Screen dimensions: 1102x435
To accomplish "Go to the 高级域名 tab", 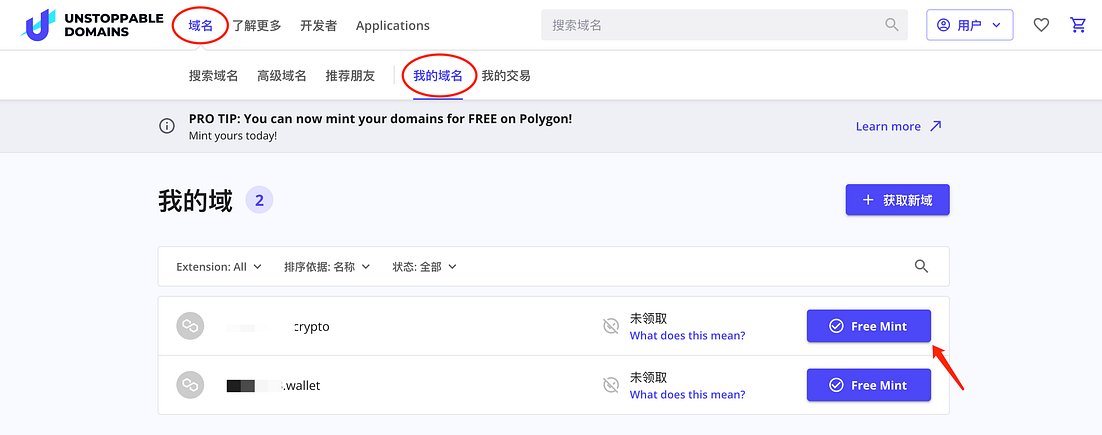I will click(x=282, y=76).
